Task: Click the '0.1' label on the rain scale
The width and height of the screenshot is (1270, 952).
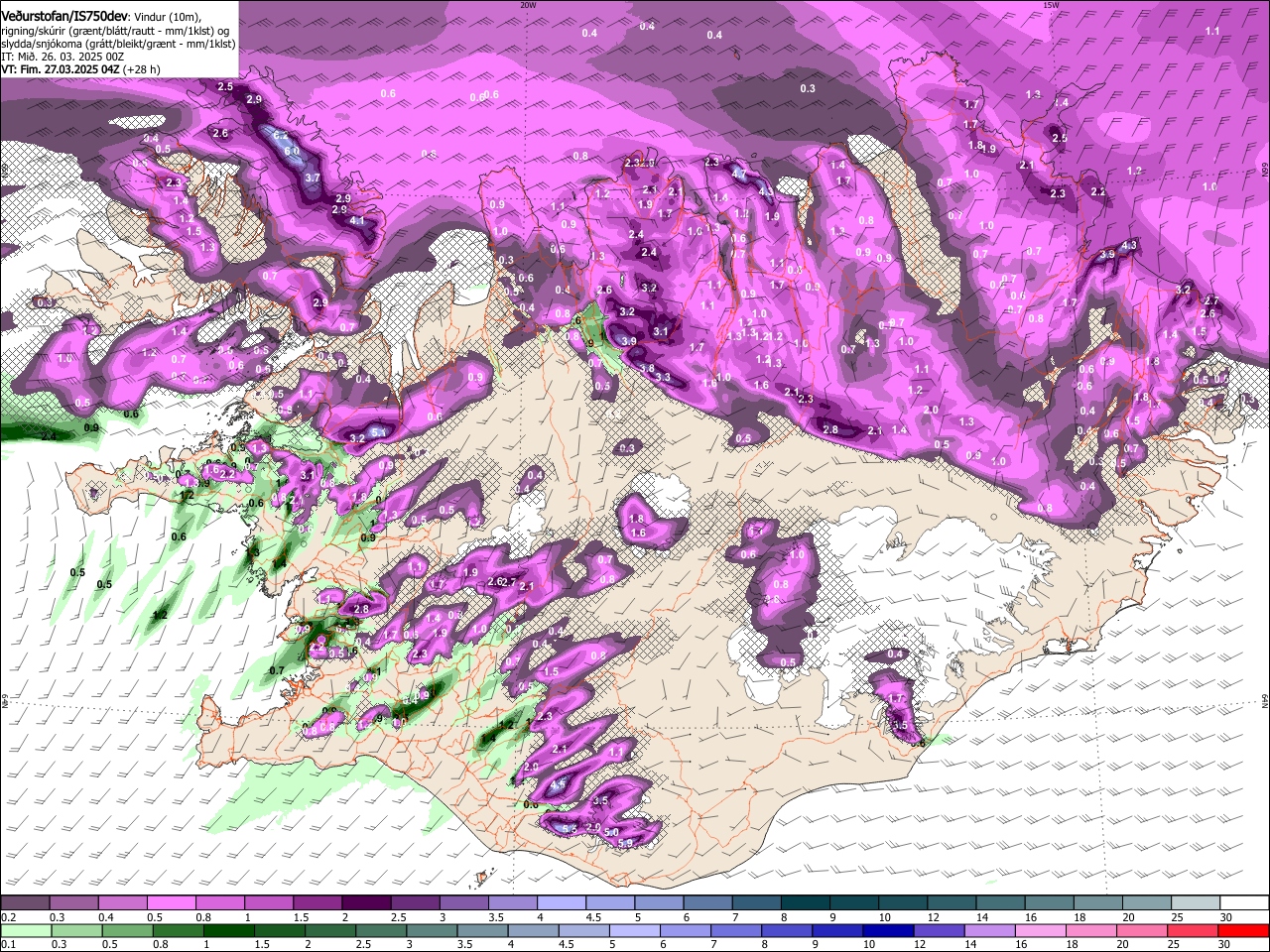Action: 8,944
